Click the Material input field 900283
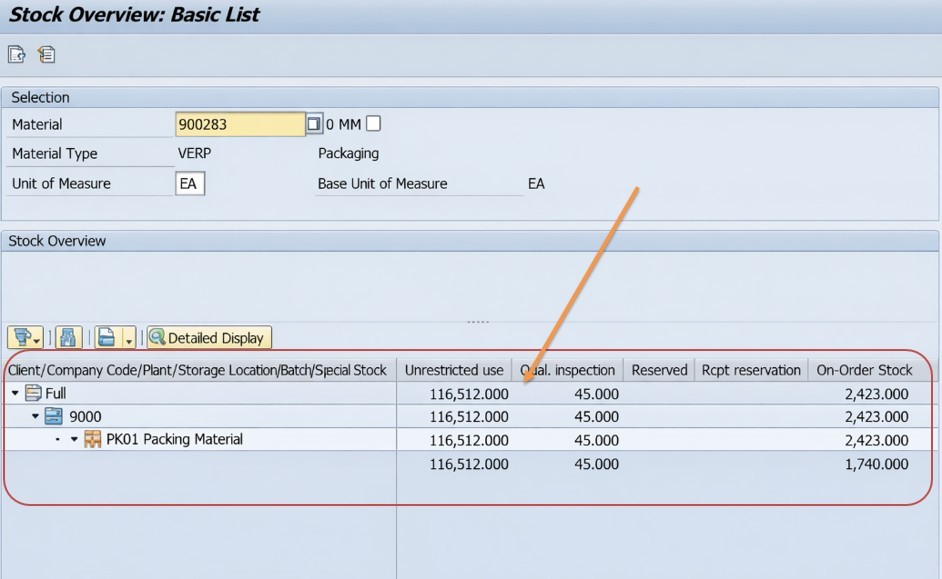 pos(239,124)
